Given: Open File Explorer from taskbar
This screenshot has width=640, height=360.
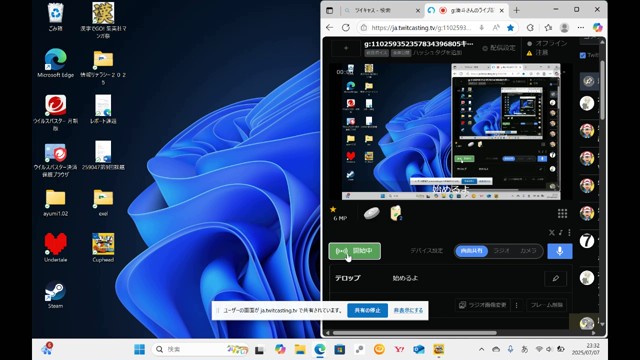Looking at the screenshot, I should pos(300,349).
